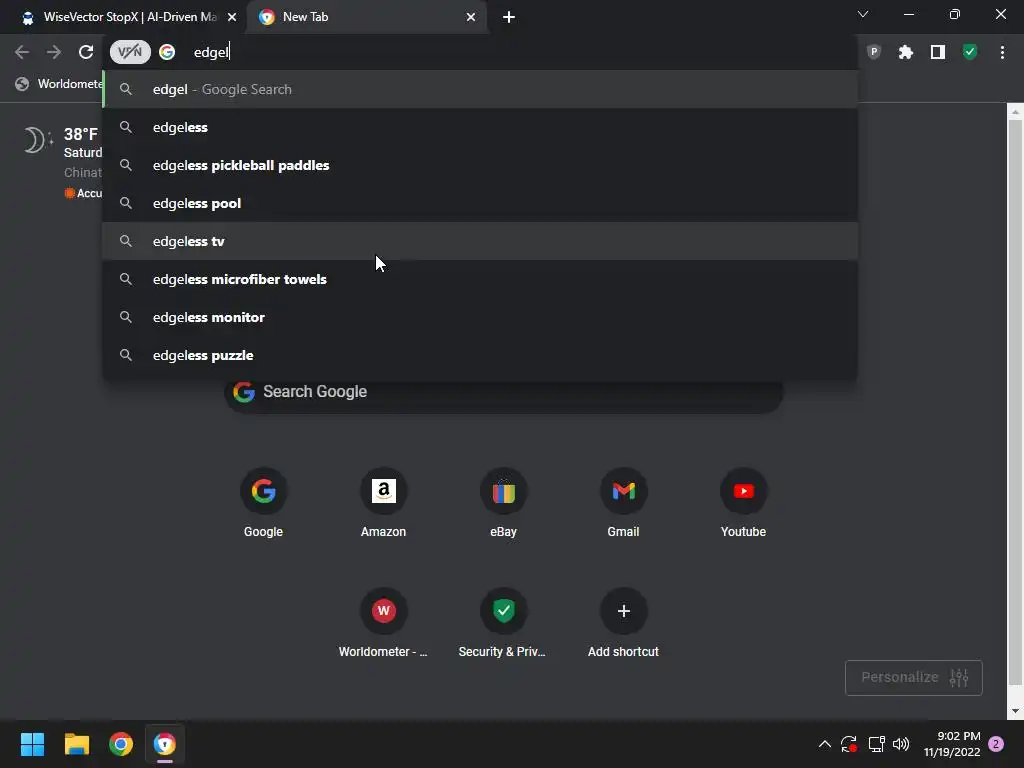The image size is (1024, 768).
Task: Click the Personalize button
Action: pos(914,677)
